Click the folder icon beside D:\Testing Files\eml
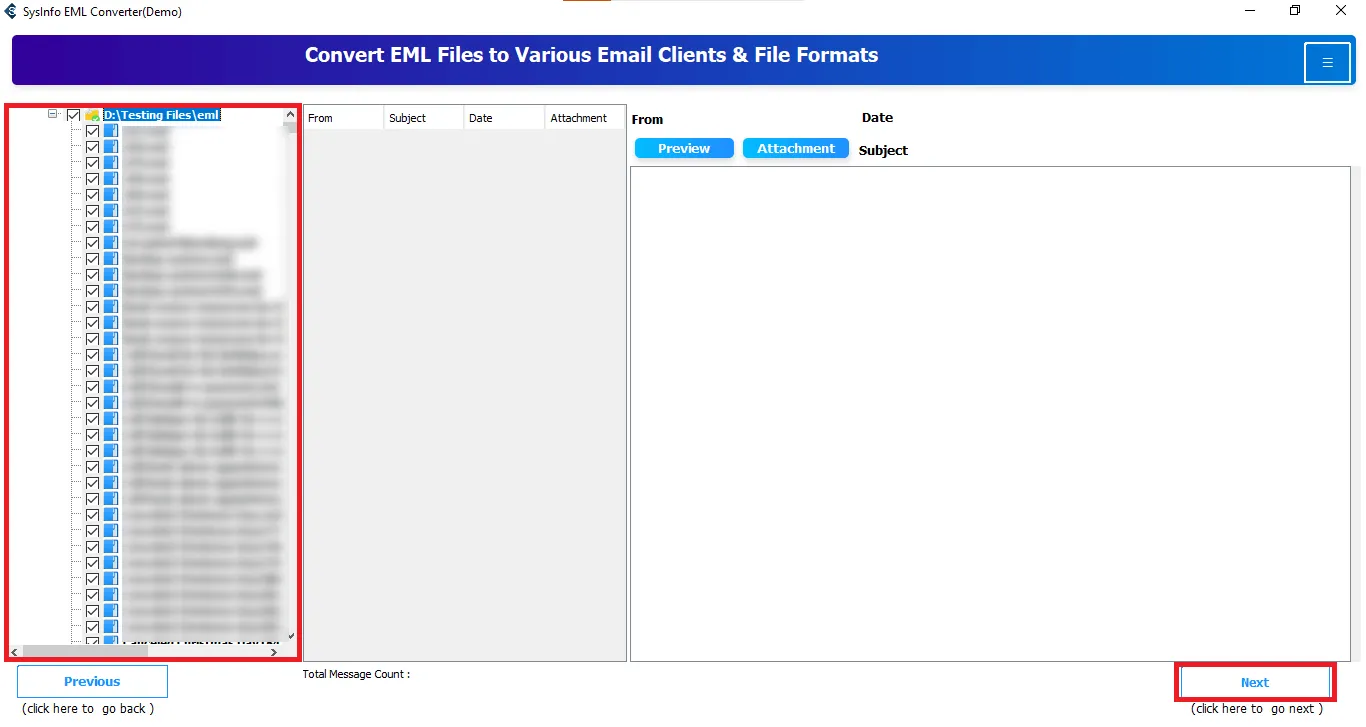The image size is (1366, 727). [93, 115]
